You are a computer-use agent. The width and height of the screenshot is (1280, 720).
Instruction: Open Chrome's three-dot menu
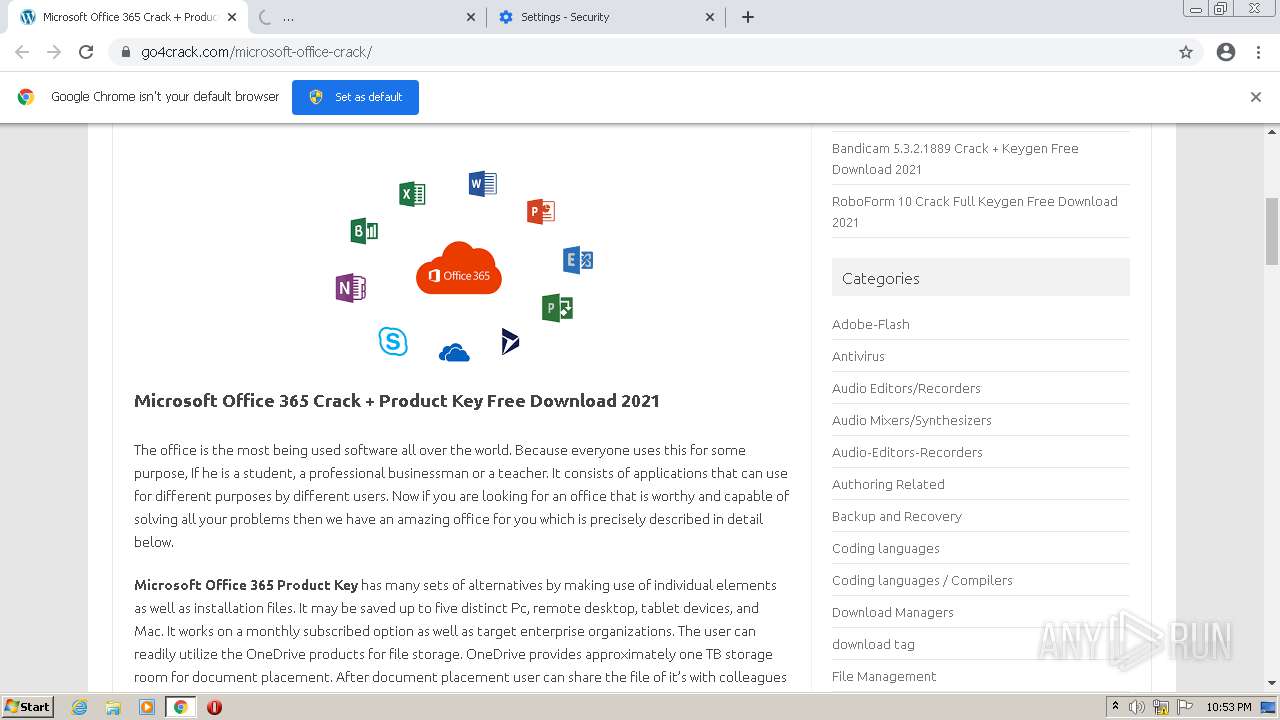pos(1258,52)
